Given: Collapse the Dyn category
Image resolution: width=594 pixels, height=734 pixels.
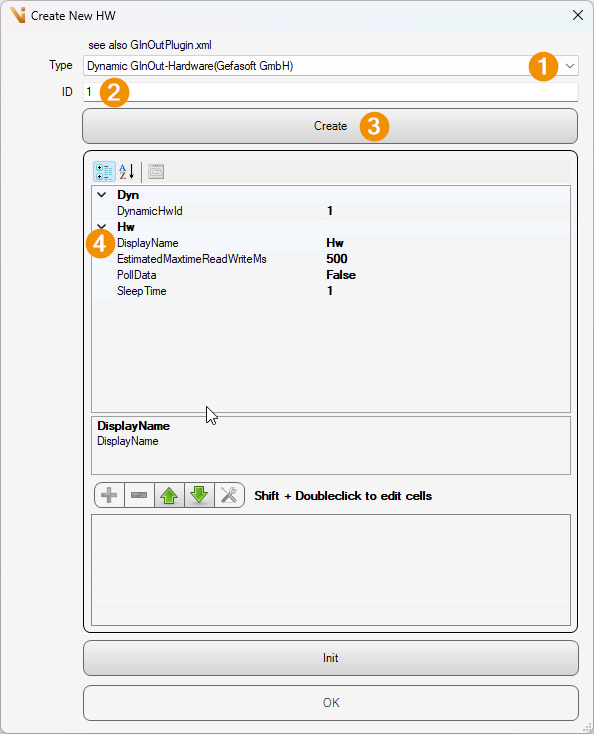Looking at the screenshot, I should click(x=102, y=195).
